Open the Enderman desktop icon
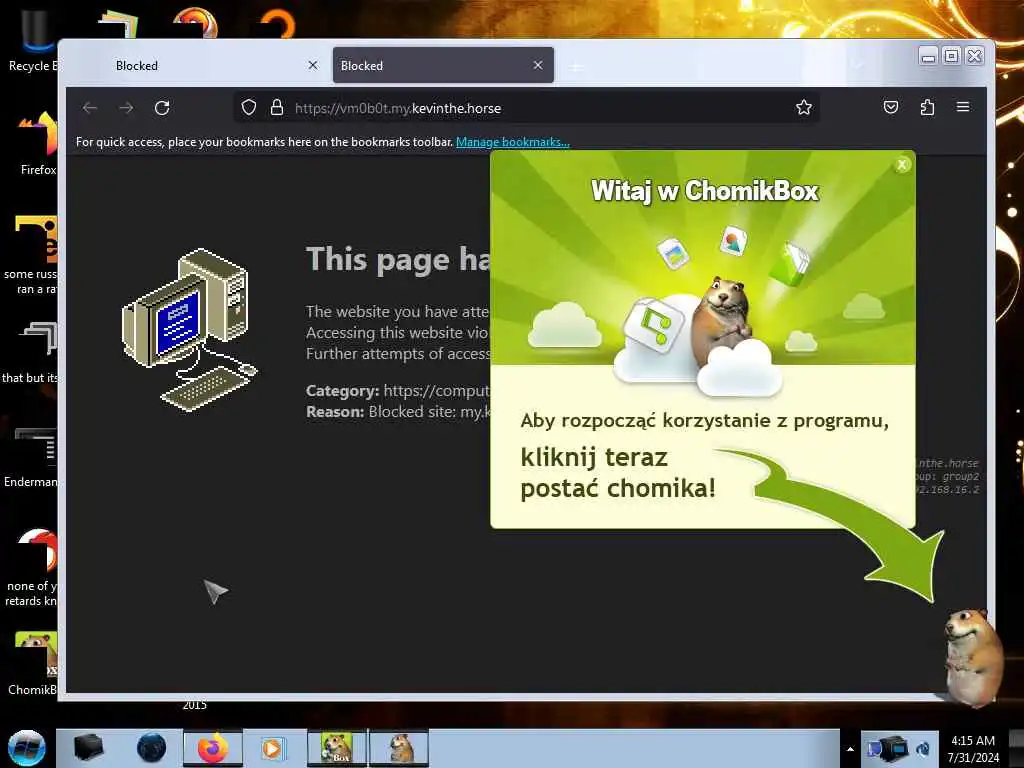The width and height of the screenshot is (1024, 768). tap(33, 457)
